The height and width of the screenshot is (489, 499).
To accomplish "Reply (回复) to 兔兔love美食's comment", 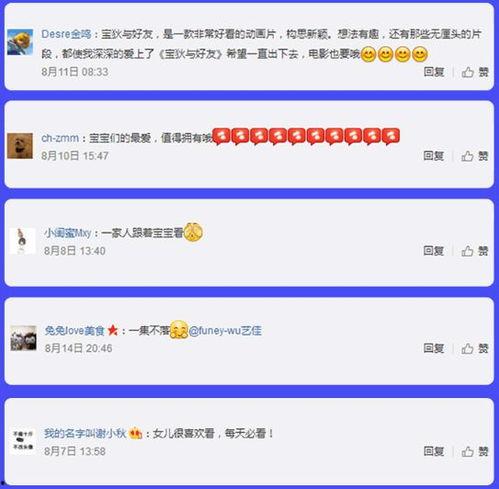I will 434,348.
